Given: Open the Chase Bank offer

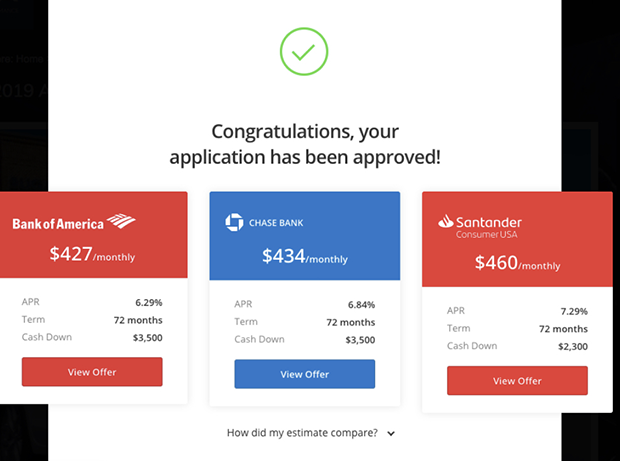Looking at the screenshot, I should (304, 374).
